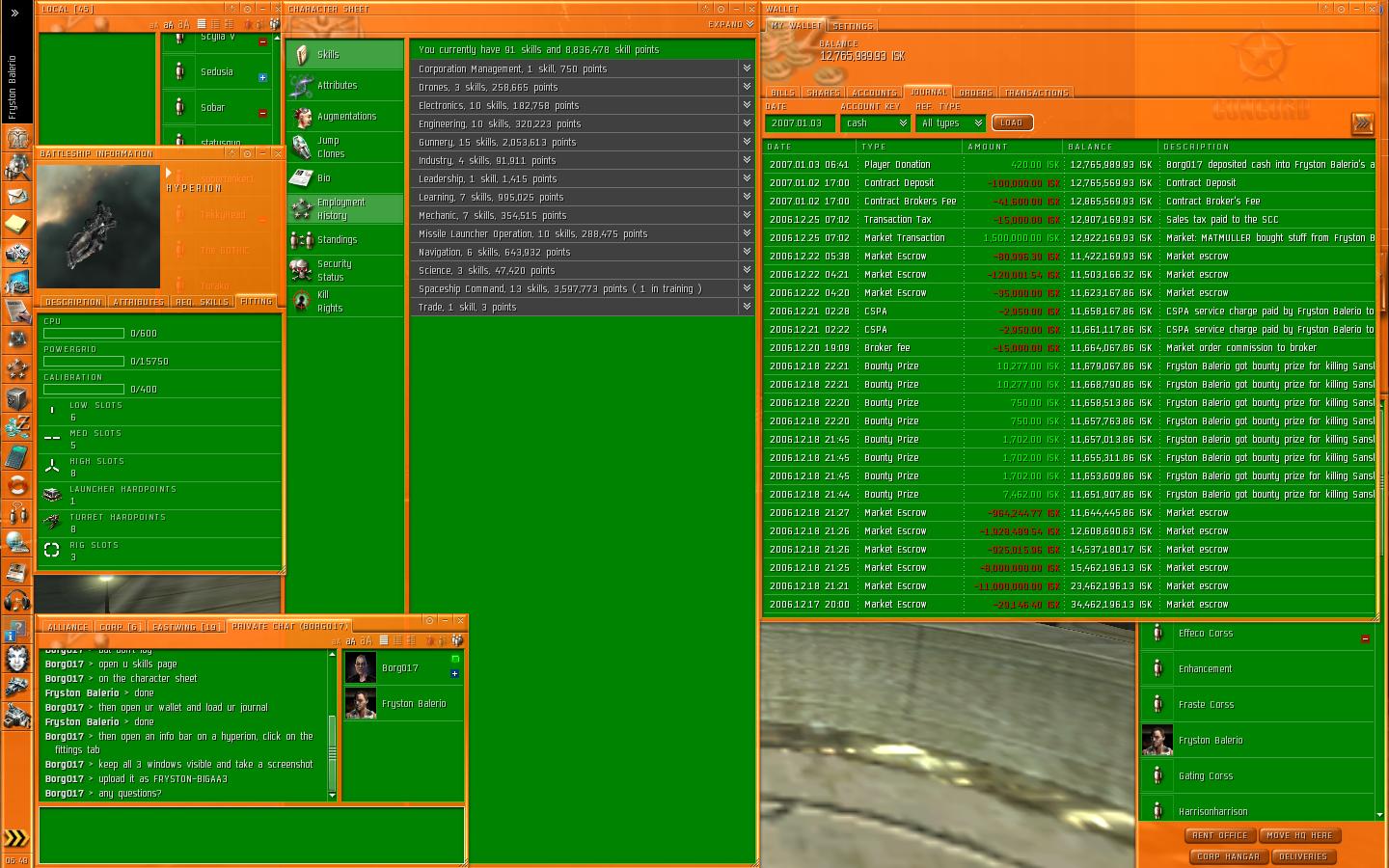
Task: Click the question mark help sidebar icon
Action: pyautogui.click(x=16, y=630)
